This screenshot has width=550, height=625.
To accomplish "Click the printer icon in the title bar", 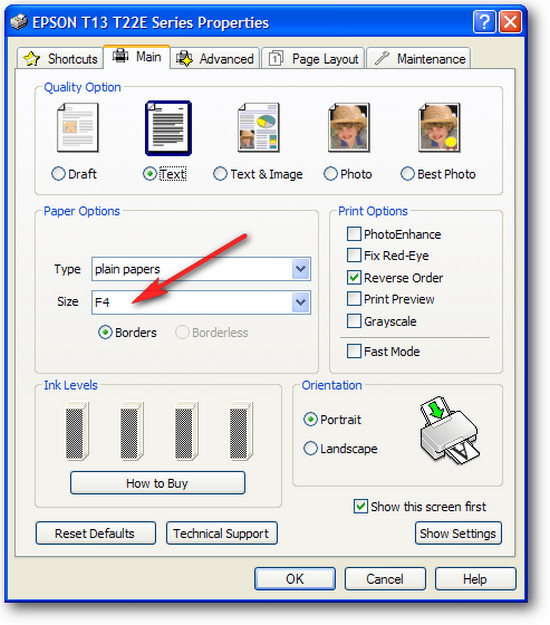I will pyautogui.click(x=19, y=22).
